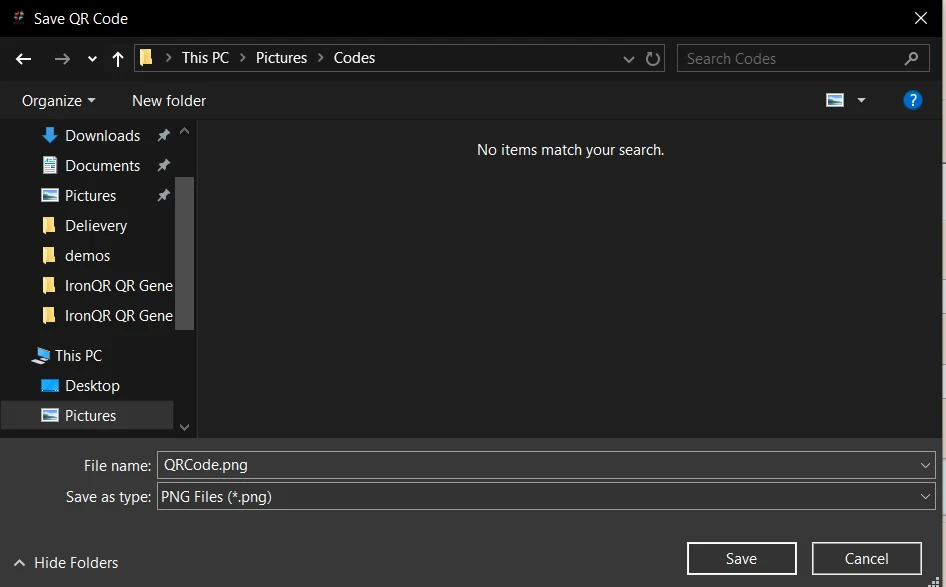Click the change view icon
The image size is (946, 587).
click(x=835, y=100)
